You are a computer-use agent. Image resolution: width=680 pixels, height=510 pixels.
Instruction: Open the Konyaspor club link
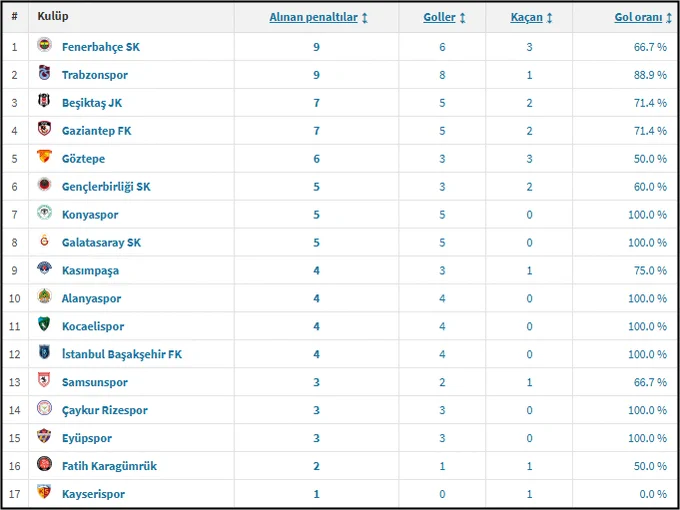pos(90,215)
